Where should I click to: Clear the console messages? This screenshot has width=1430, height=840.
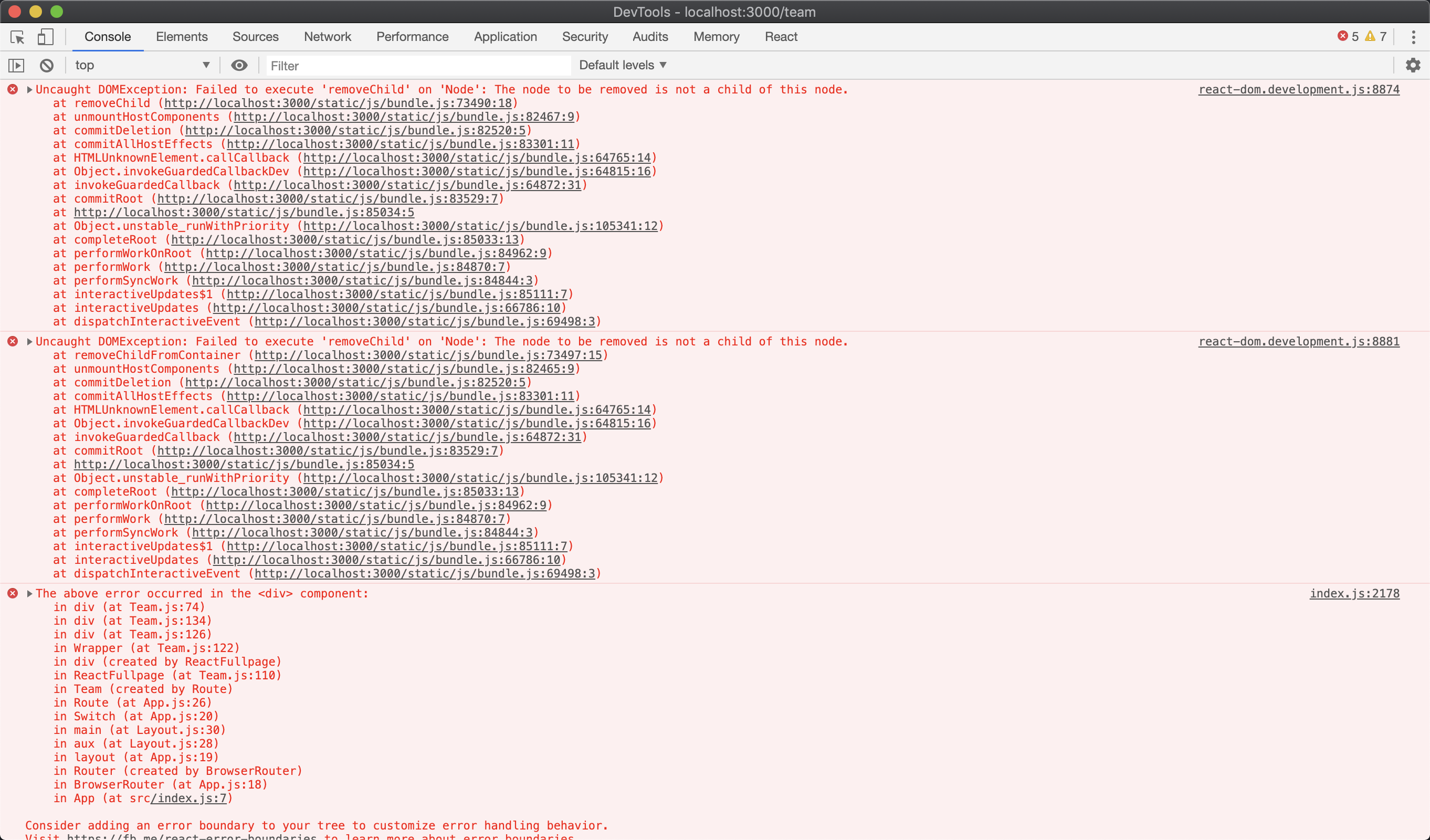(x=47, y=65)
